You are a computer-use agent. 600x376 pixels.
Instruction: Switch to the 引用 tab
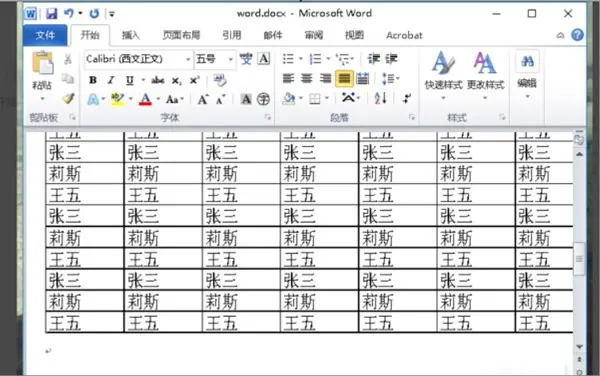[232, 35]
